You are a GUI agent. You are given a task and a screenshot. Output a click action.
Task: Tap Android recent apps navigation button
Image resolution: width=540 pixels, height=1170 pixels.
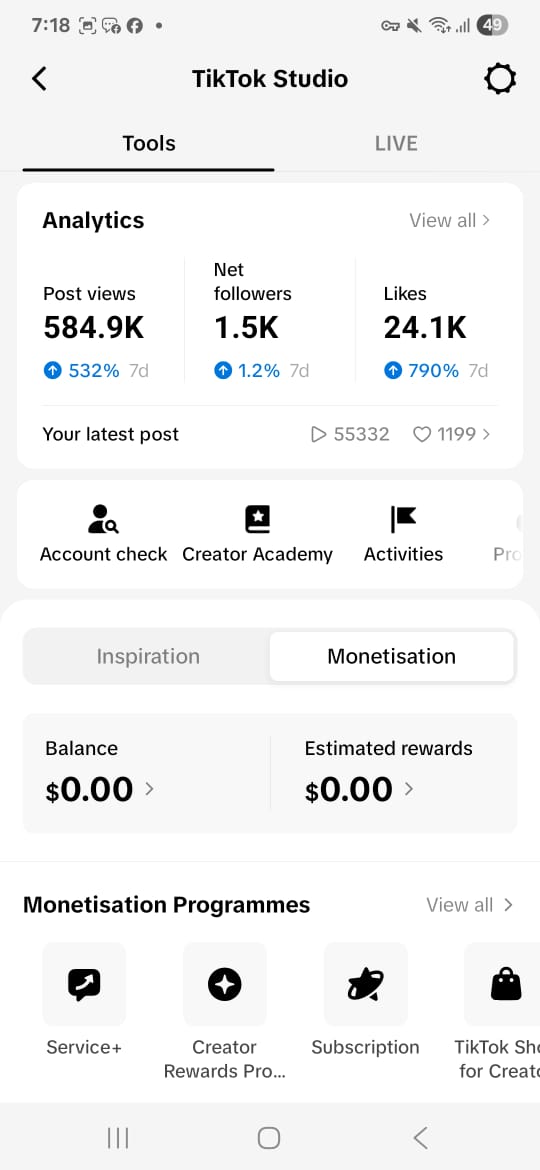(118, 1137)
